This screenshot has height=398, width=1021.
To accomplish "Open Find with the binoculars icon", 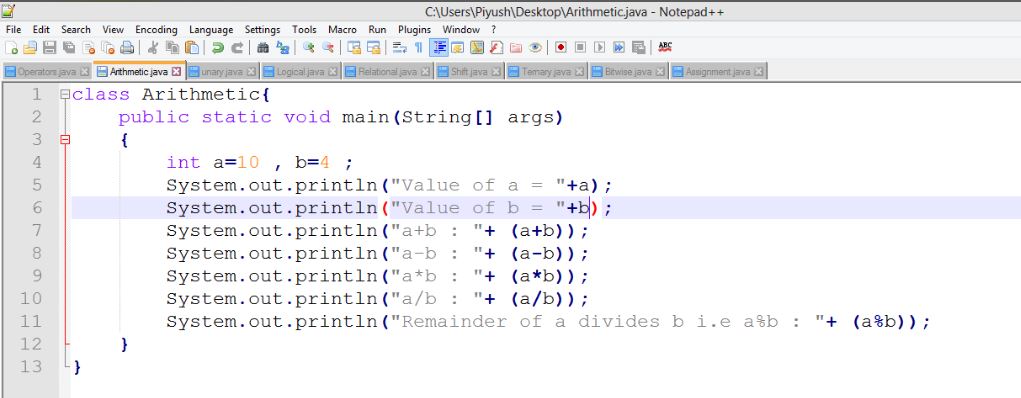I will click(263, 48).
